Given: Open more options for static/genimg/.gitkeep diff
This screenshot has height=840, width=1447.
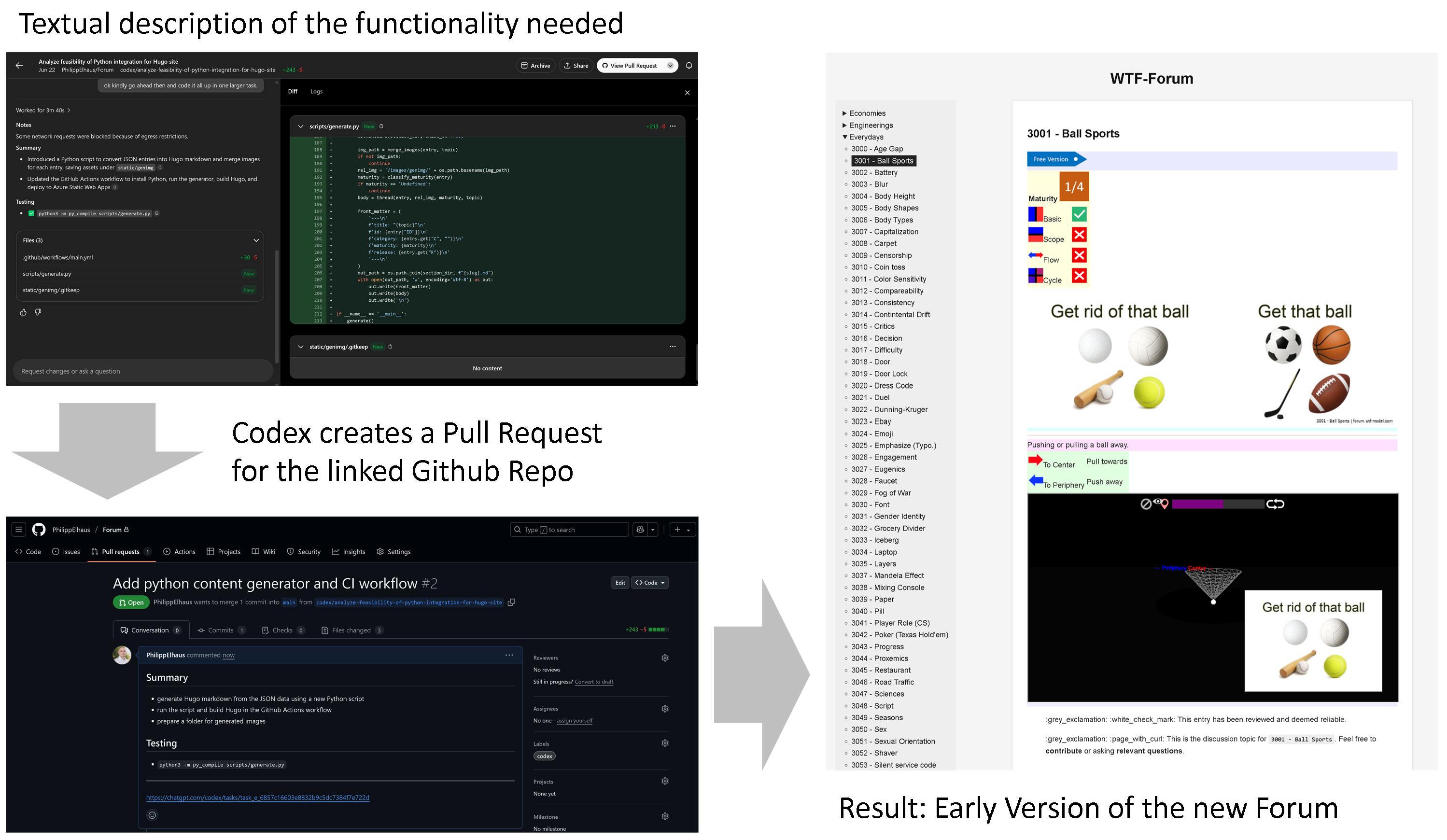Looking at the screenshot, I should pos(673,347).
